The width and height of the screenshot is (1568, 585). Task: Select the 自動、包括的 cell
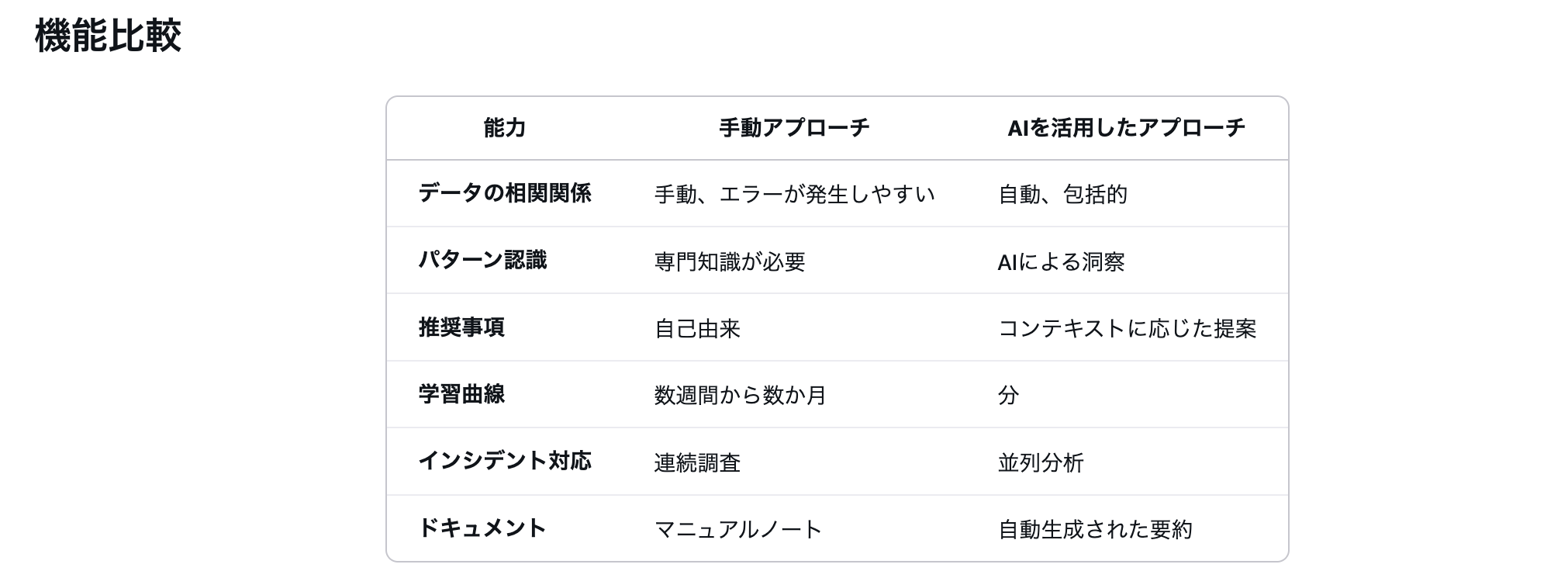(x=1062, y=194)
